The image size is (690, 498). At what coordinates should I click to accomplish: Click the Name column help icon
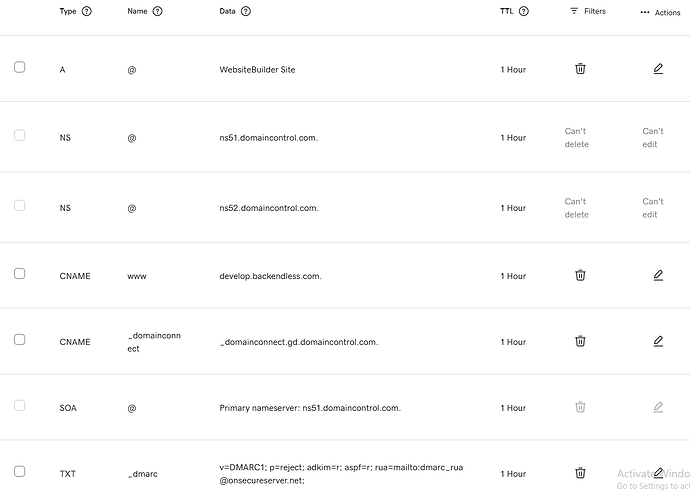click(158, 11)
